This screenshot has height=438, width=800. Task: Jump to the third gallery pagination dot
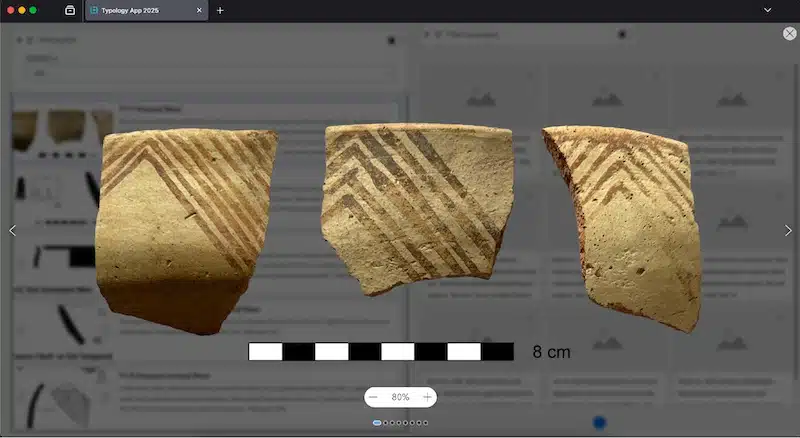[392, 423]
